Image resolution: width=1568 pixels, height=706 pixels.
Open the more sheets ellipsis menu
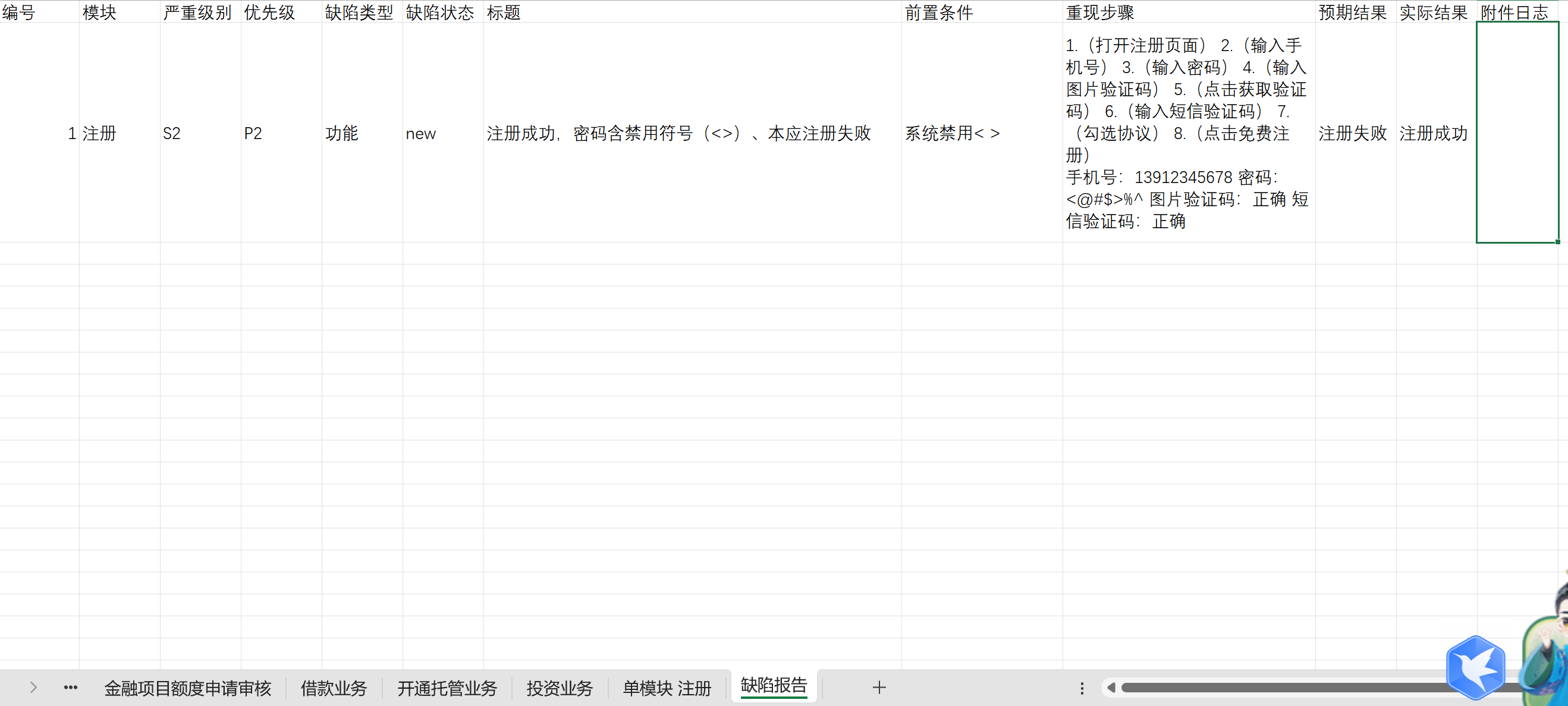[x=71, y=688]
